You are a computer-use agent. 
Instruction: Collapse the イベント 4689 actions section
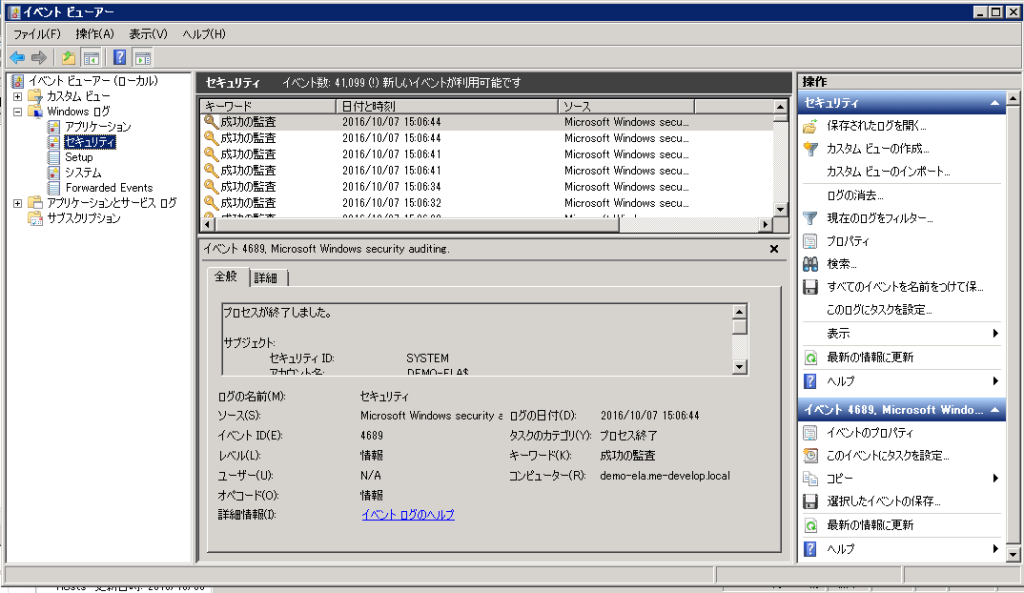(995, 410)
